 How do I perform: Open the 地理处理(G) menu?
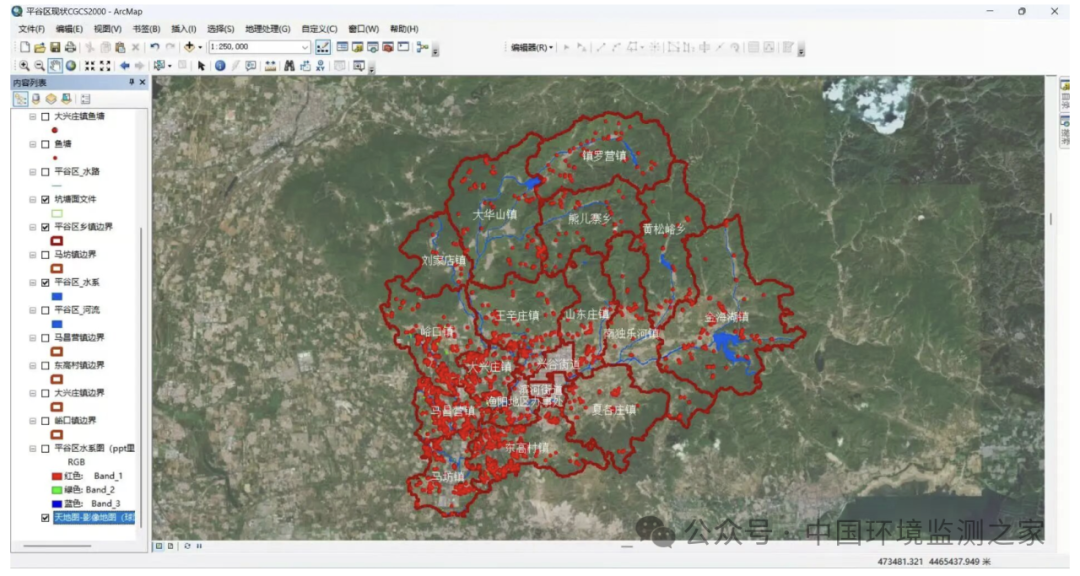coord(268,29)
